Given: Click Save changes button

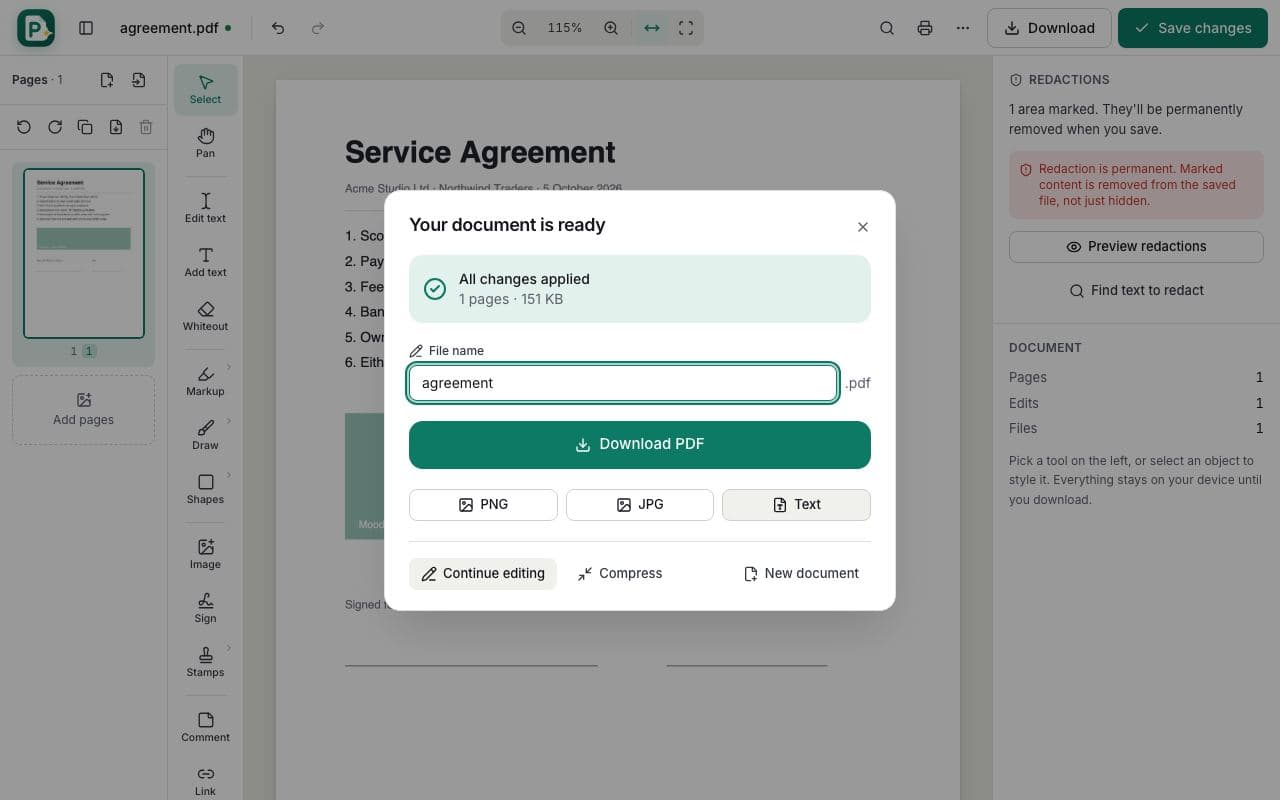Looking at the screenshot, I should [1193, 28].
